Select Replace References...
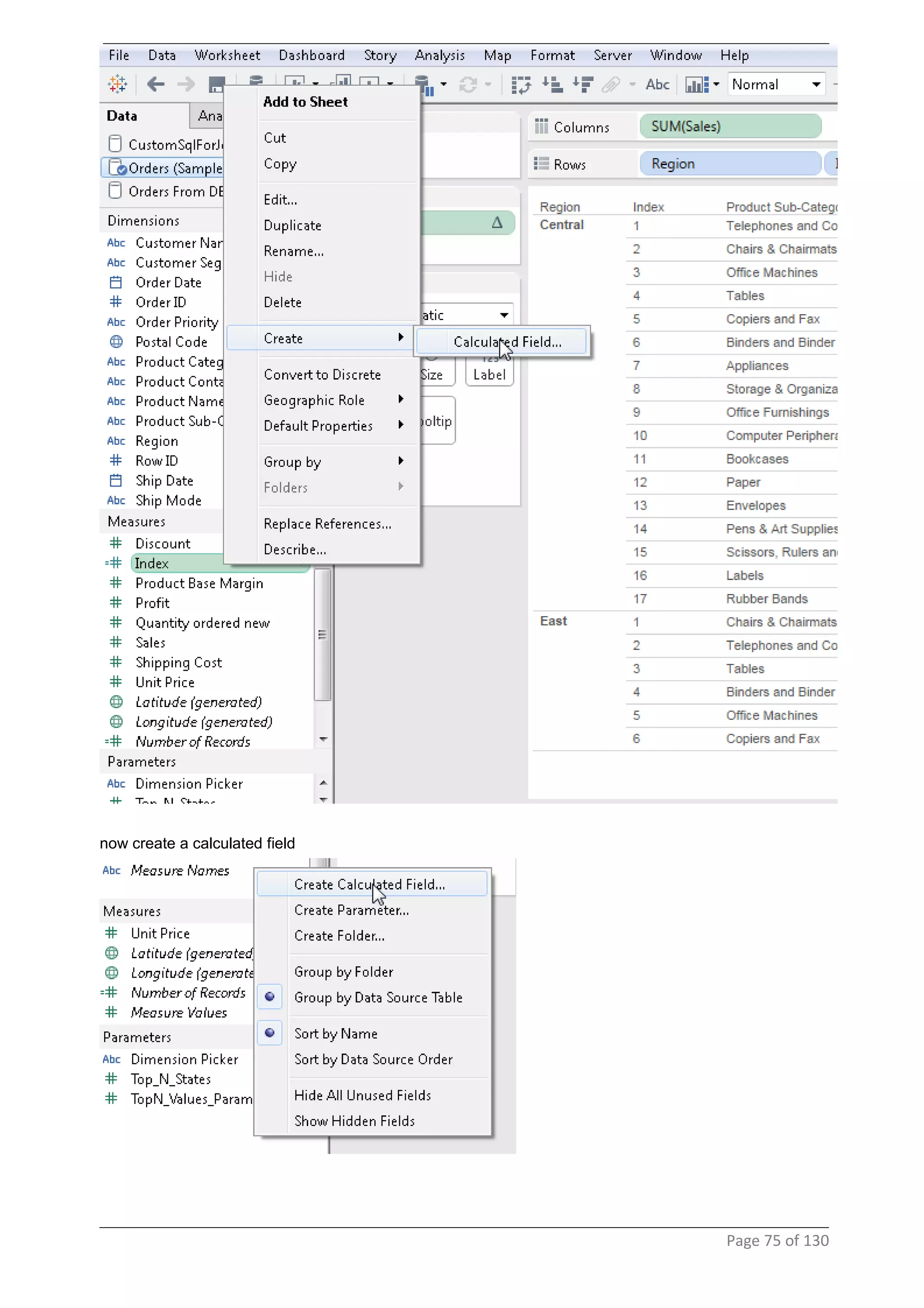 [328, 524]
